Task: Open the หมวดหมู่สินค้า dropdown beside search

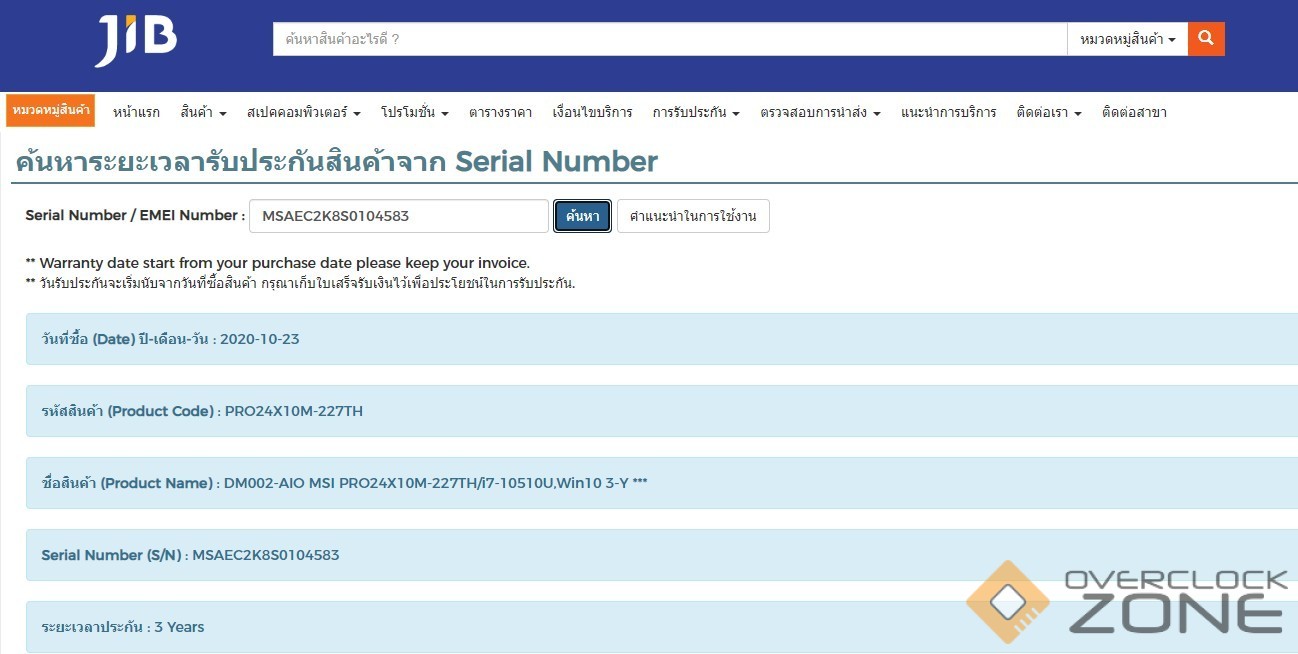Action: pos(1128,39)
